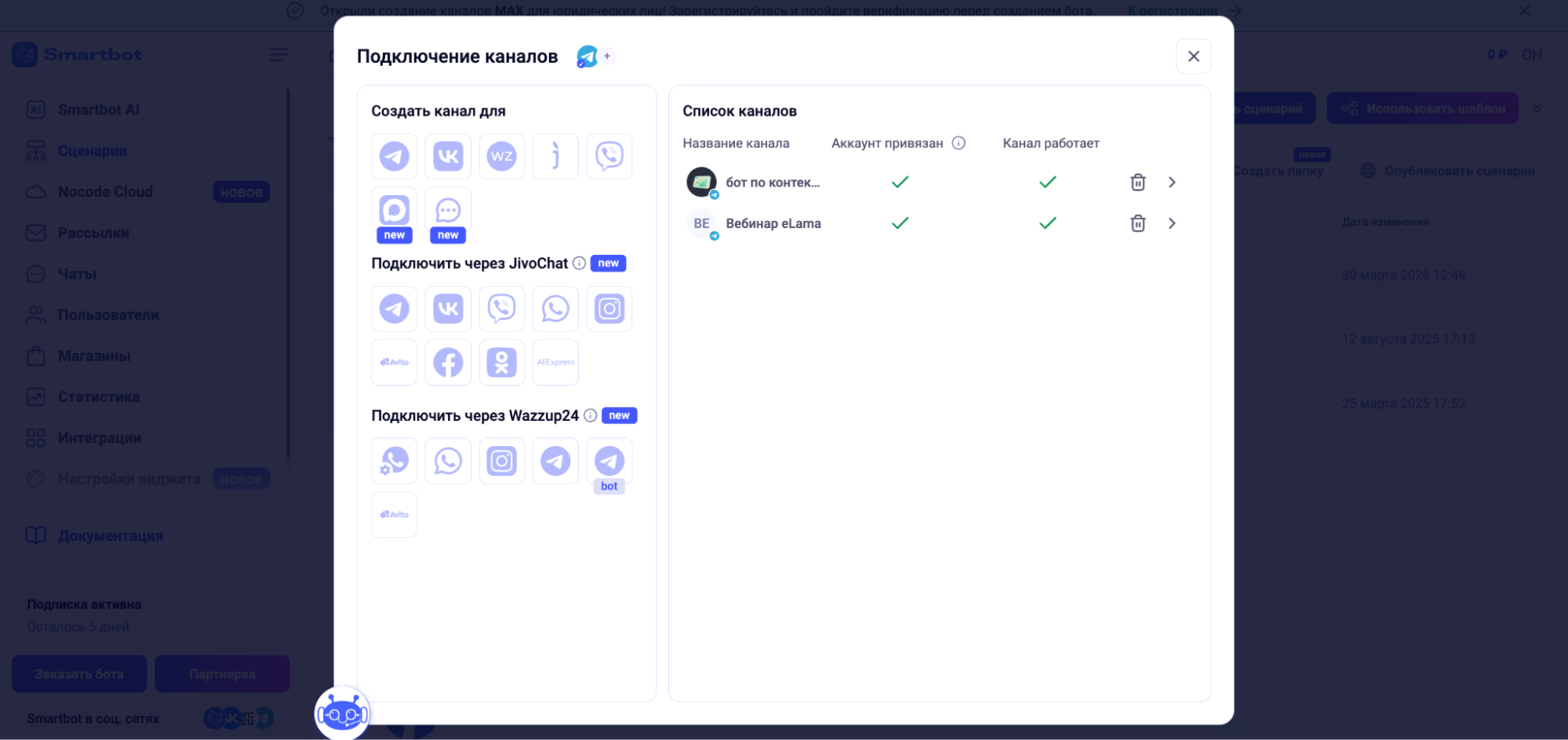Screen dimensions: 1568x740
Task: Follow the «К регистрации» link in the banner
Action: (1173, 11)
